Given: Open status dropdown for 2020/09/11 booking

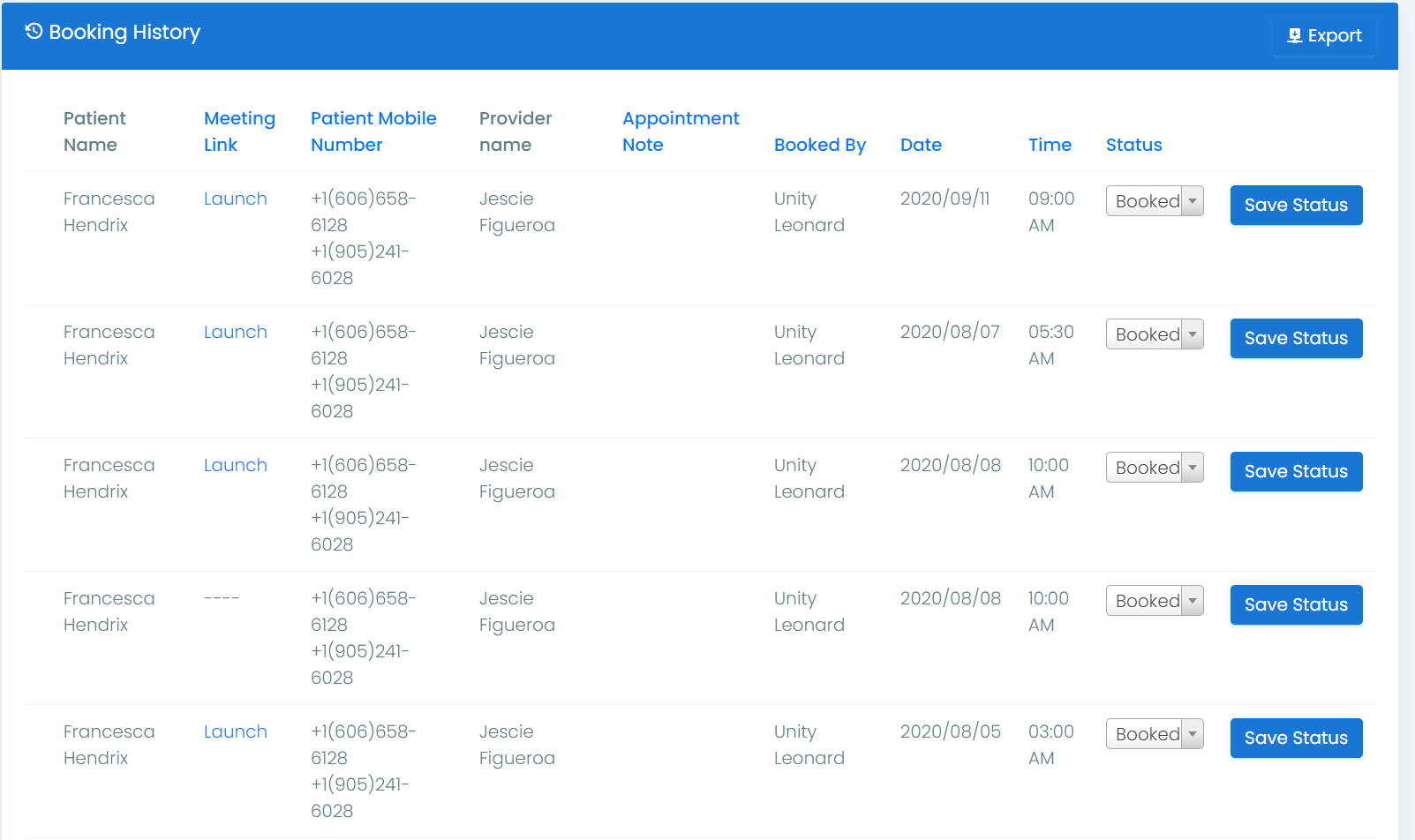Looking at the screenshot, I should click(x=1155, y=201).
